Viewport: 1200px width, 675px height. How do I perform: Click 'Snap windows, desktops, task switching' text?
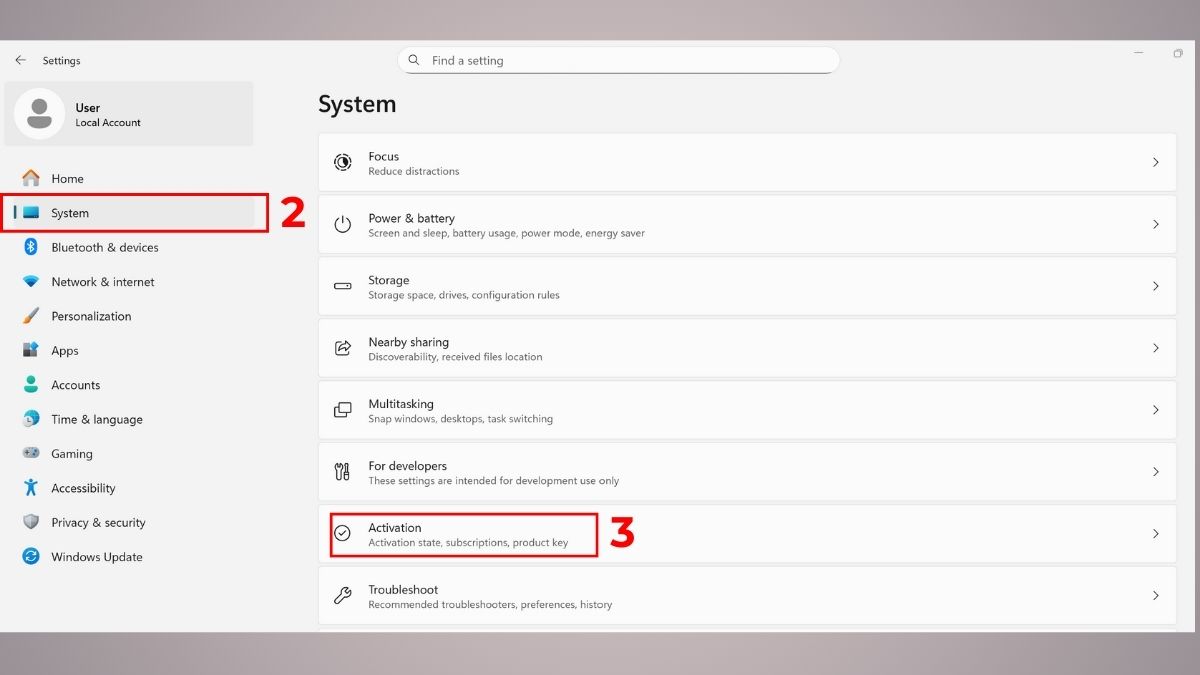[460, 419]
